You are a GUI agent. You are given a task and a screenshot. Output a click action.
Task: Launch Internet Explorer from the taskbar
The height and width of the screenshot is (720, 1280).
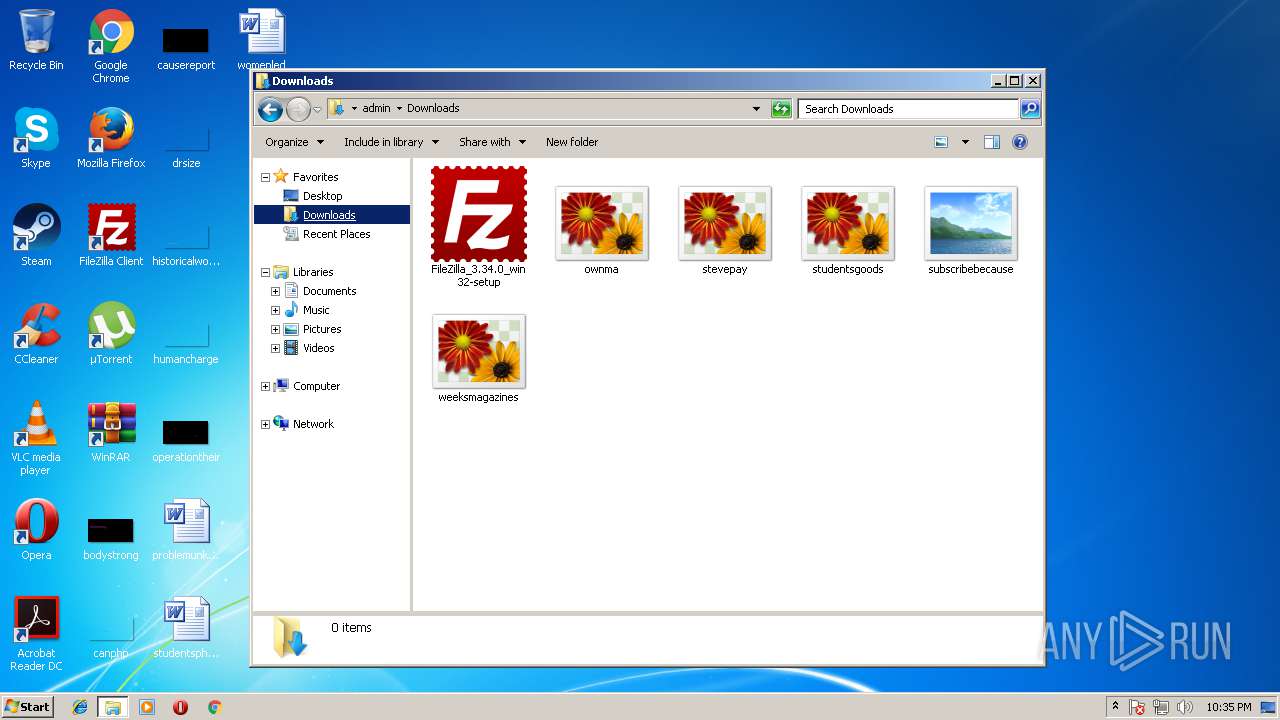(x=80, y=707)
